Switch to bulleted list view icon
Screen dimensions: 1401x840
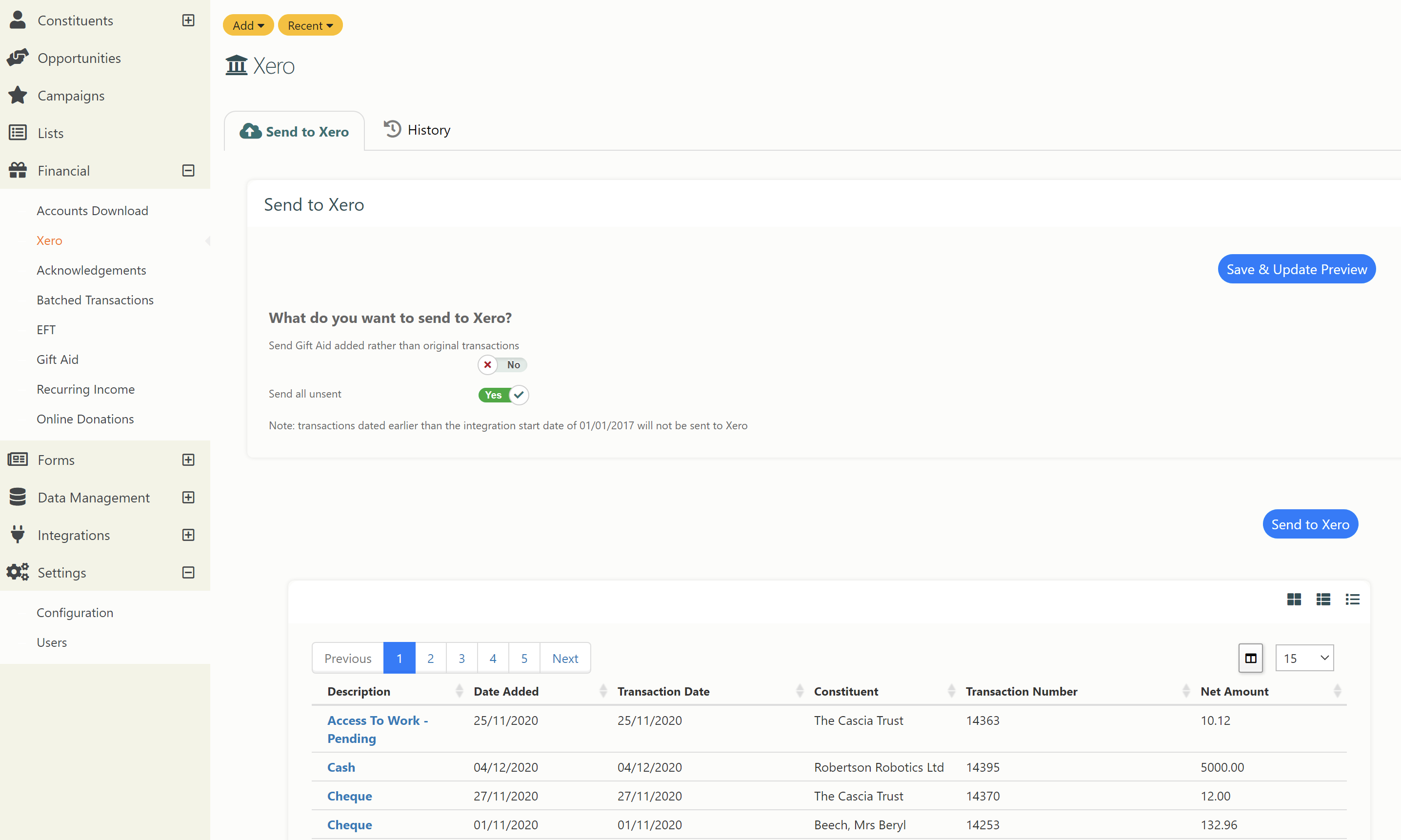[x=1353, y=599]
